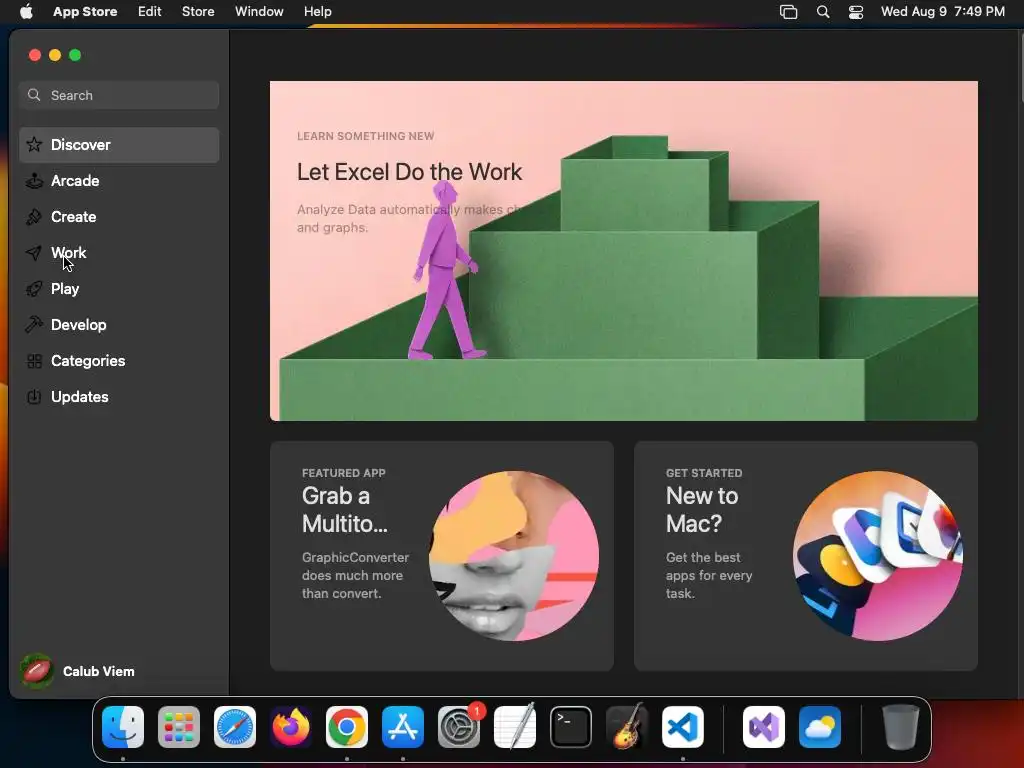The width and height of the screenshot is (1024, 768).
Task: Open Spotlight search in menu bar
Action: tap(823, 12)
